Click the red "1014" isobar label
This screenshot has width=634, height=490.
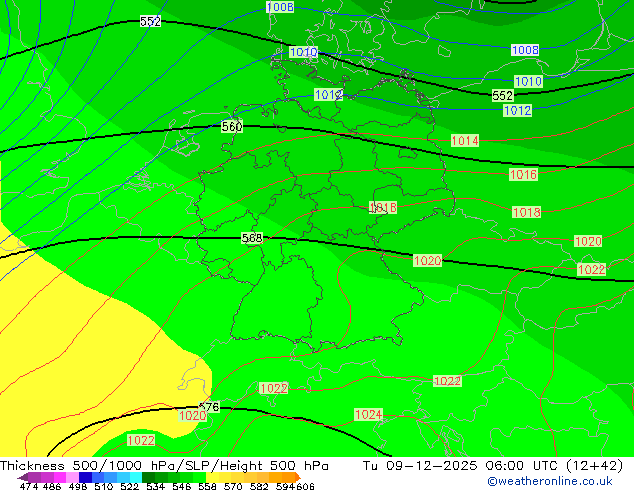(465, 141)
